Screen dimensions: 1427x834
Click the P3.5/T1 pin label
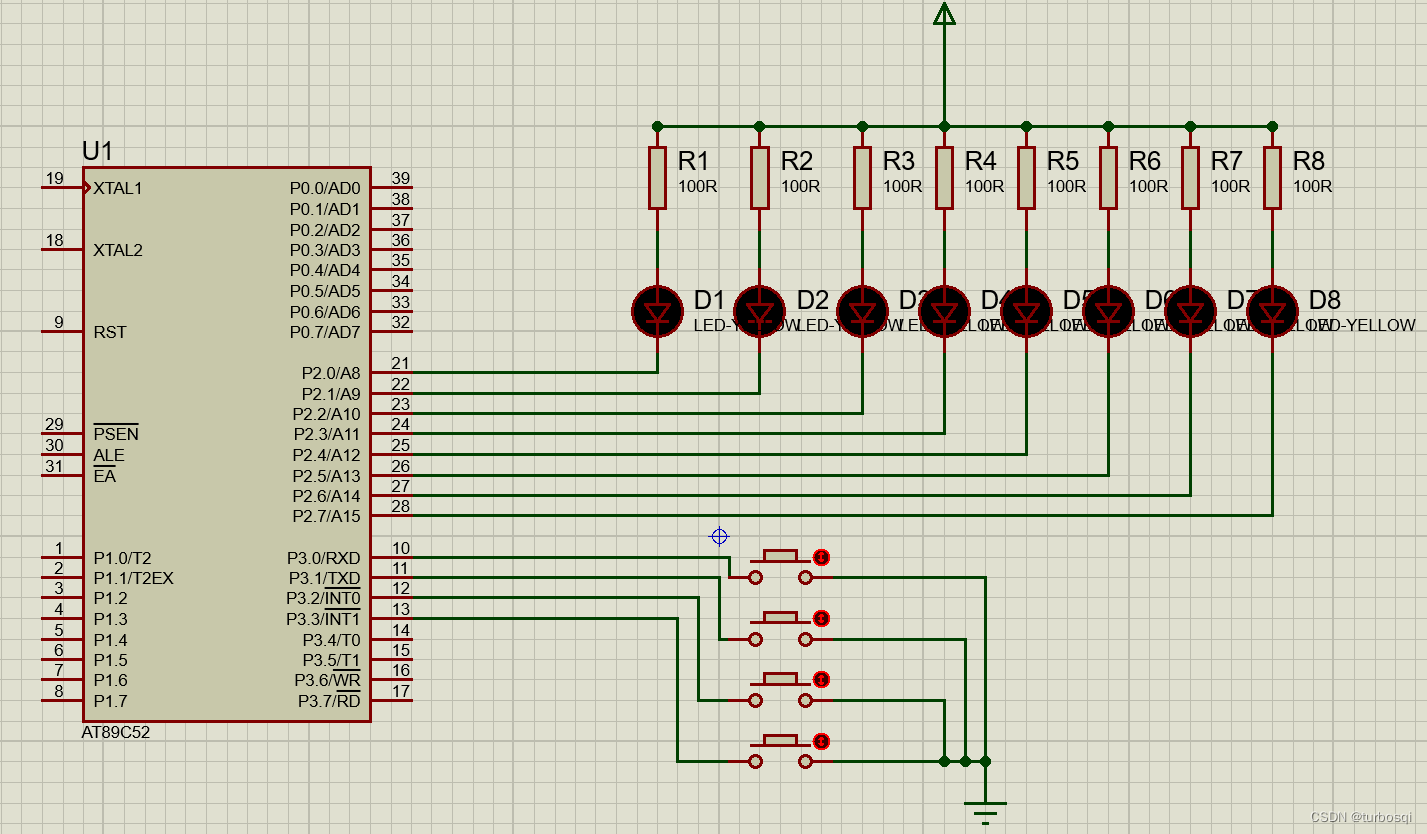331,660
